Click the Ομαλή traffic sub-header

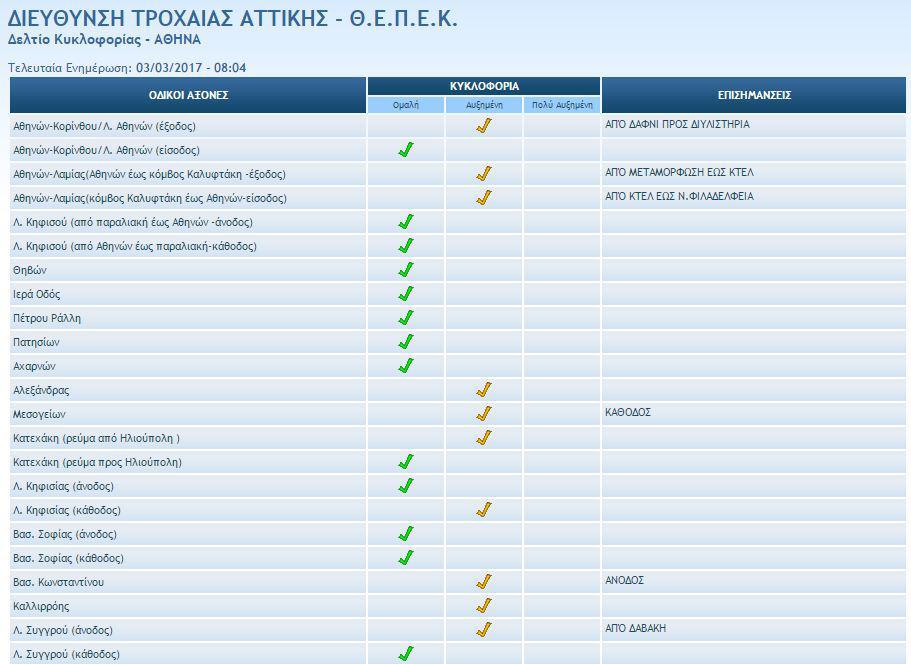click(x=406, y=105)
